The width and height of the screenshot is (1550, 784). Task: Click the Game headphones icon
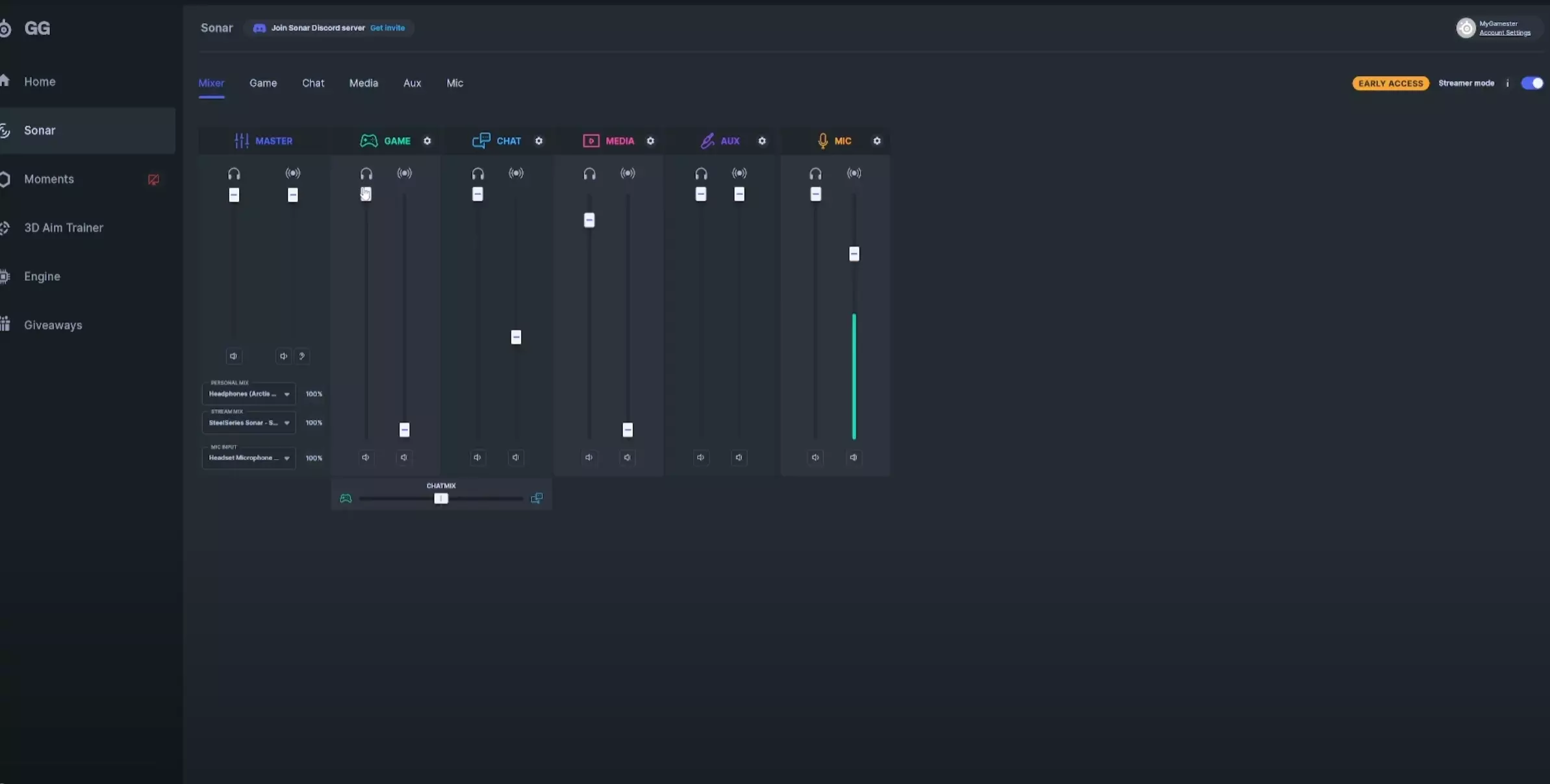tap(366, 173)
